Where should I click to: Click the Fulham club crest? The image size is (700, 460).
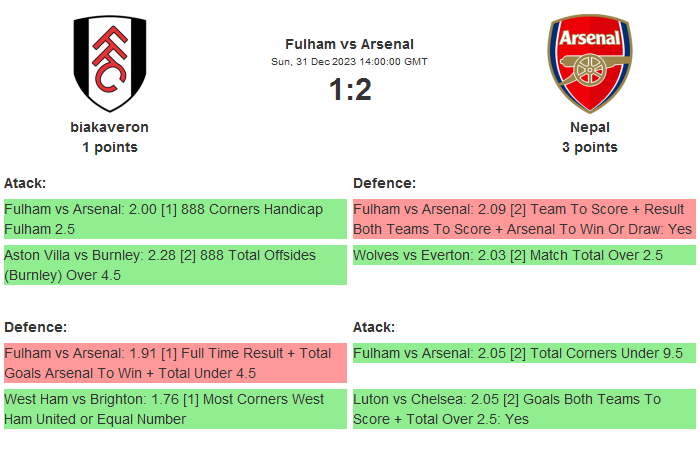(110, 64)
